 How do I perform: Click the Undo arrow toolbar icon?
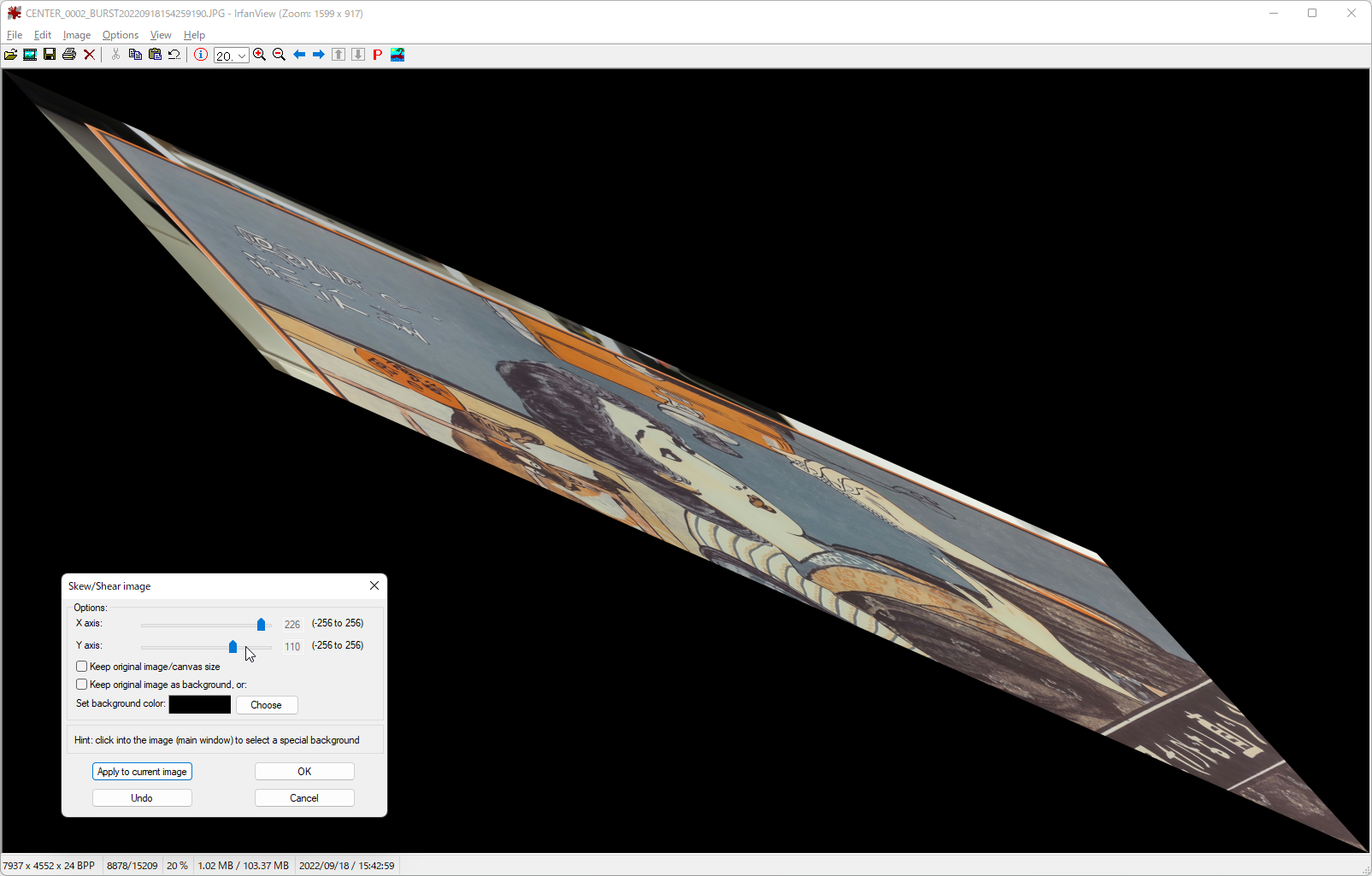tap(174, 55)
